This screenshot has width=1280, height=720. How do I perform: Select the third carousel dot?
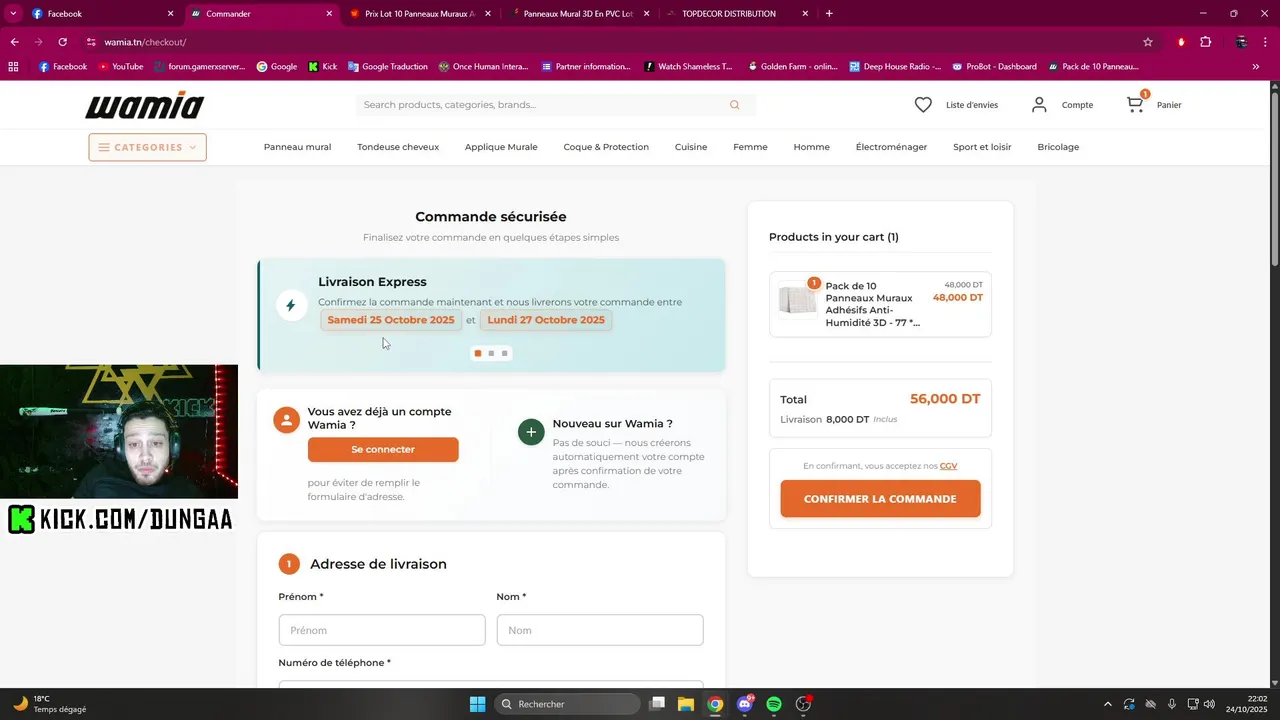coord(505,353)
